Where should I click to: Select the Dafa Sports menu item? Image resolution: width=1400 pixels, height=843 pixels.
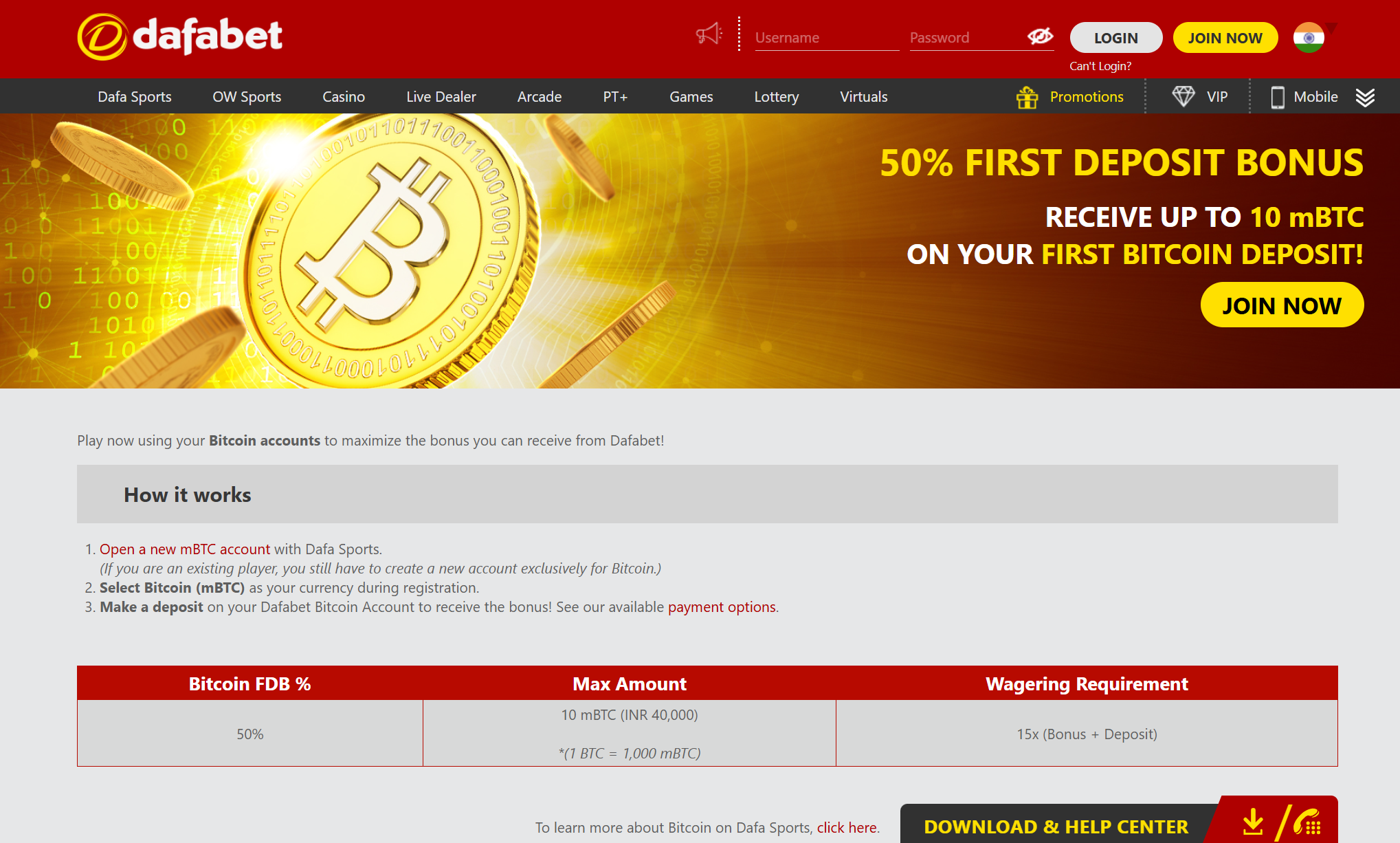pyautogui.click(x=135, y=97)
